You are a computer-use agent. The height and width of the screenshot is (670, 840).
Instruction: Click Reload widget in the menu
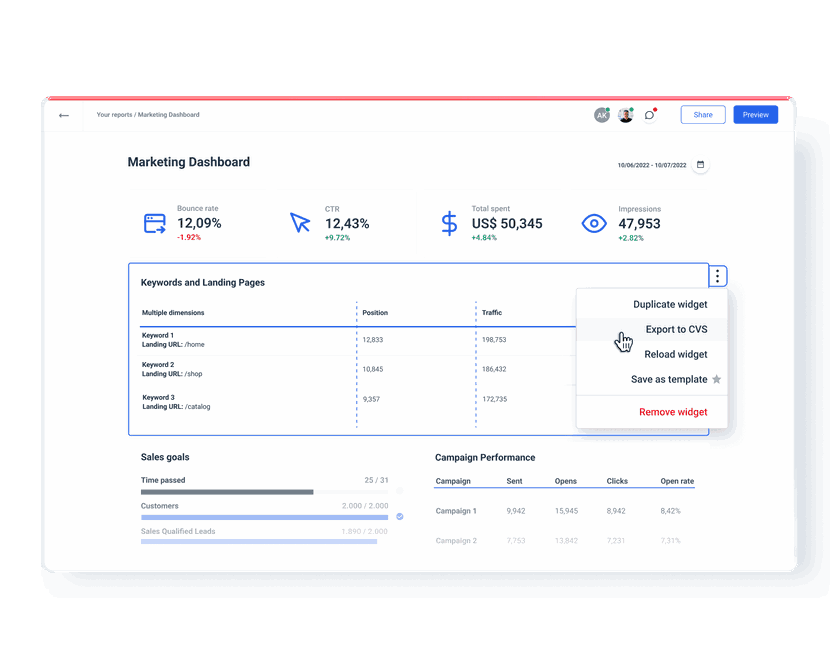click(x=675, y=354)
